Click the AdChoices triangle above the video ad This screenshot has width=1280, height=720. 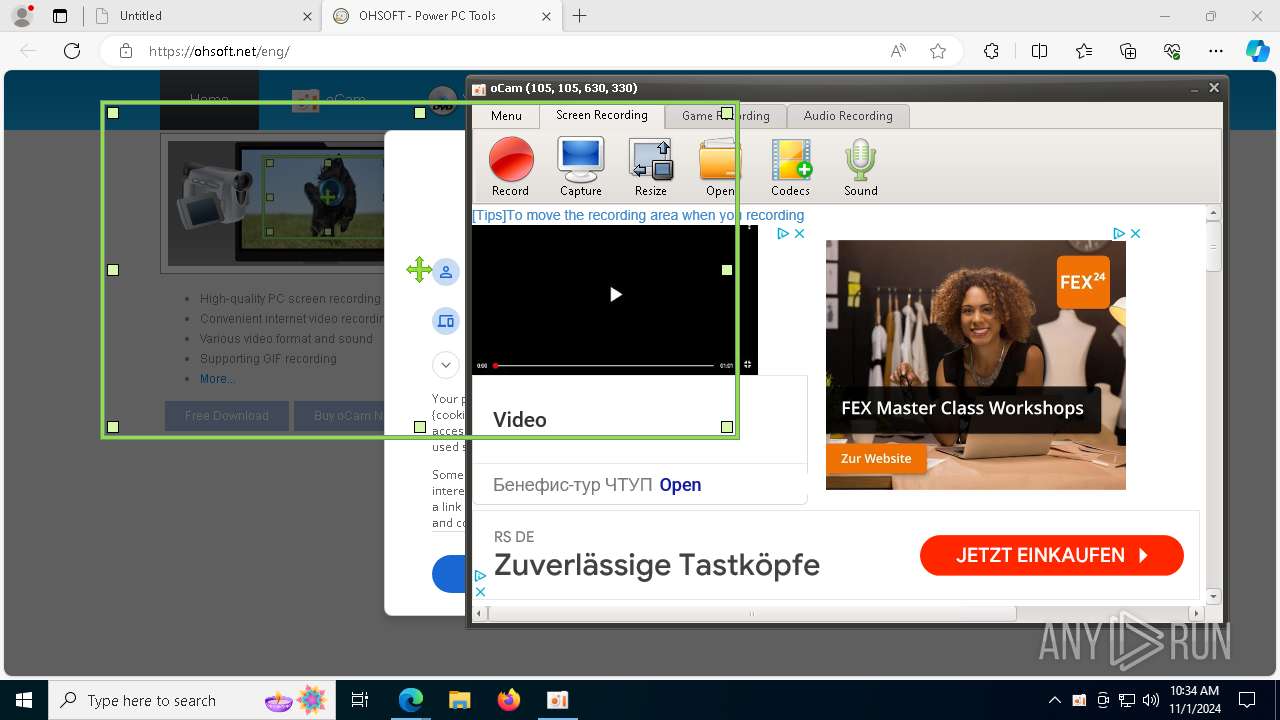(x=783, y=233)
